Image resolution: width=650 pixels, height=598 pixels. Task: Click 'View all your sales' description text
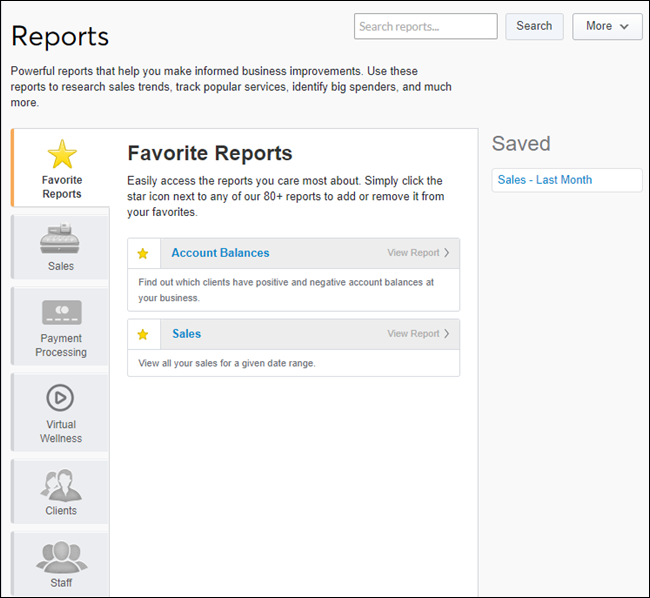[x=227, y=363]
